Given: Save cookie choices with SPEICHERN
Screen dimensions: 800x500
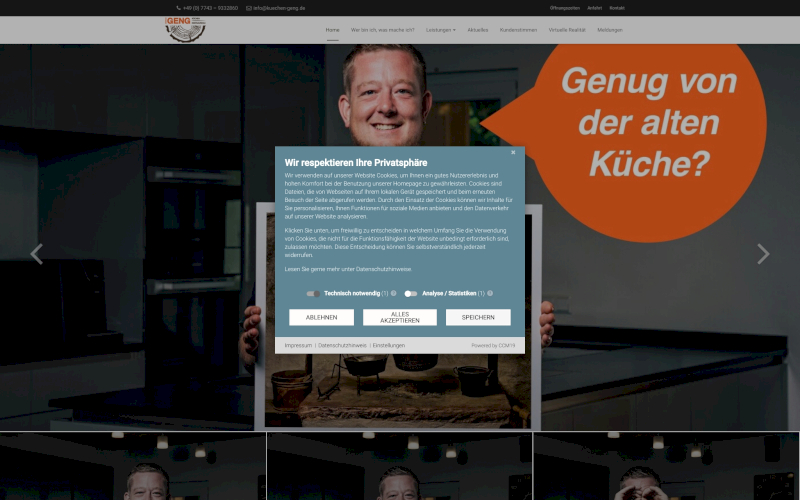Looking at the screenshot, I should (x=478, y=317).
